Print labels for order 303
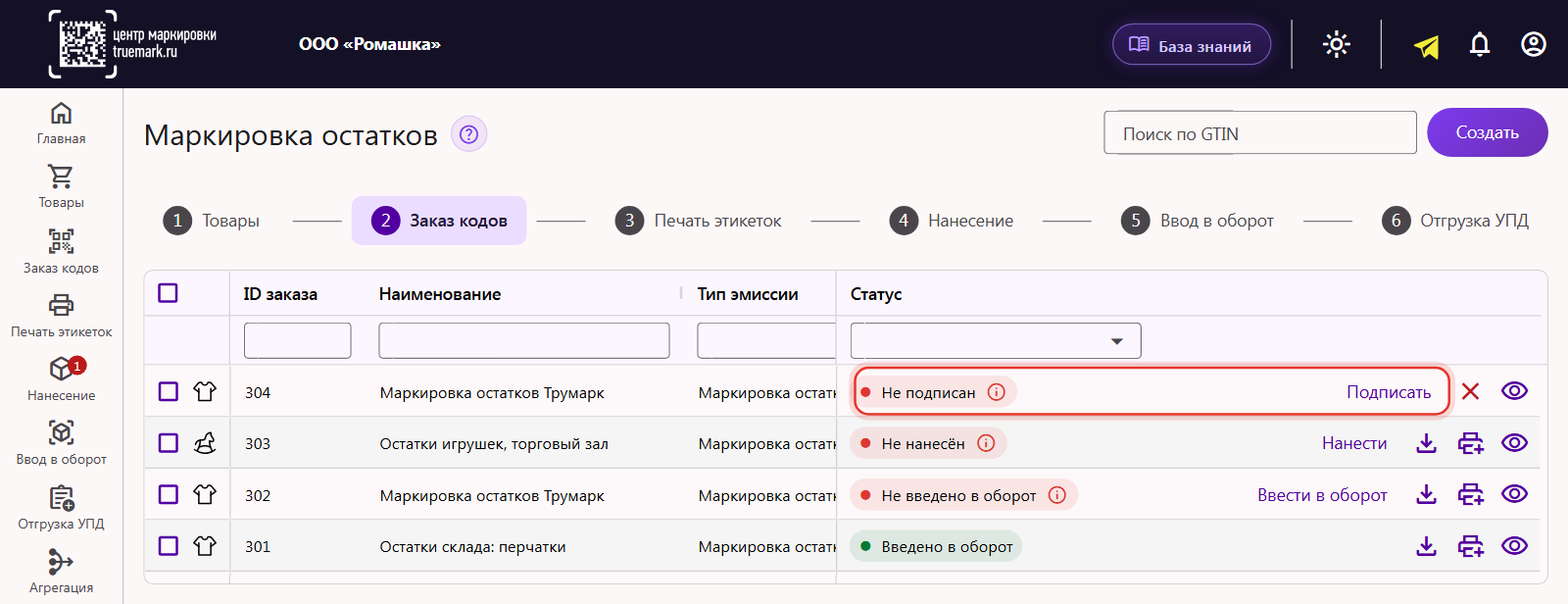 click(x=1470, y=443)
